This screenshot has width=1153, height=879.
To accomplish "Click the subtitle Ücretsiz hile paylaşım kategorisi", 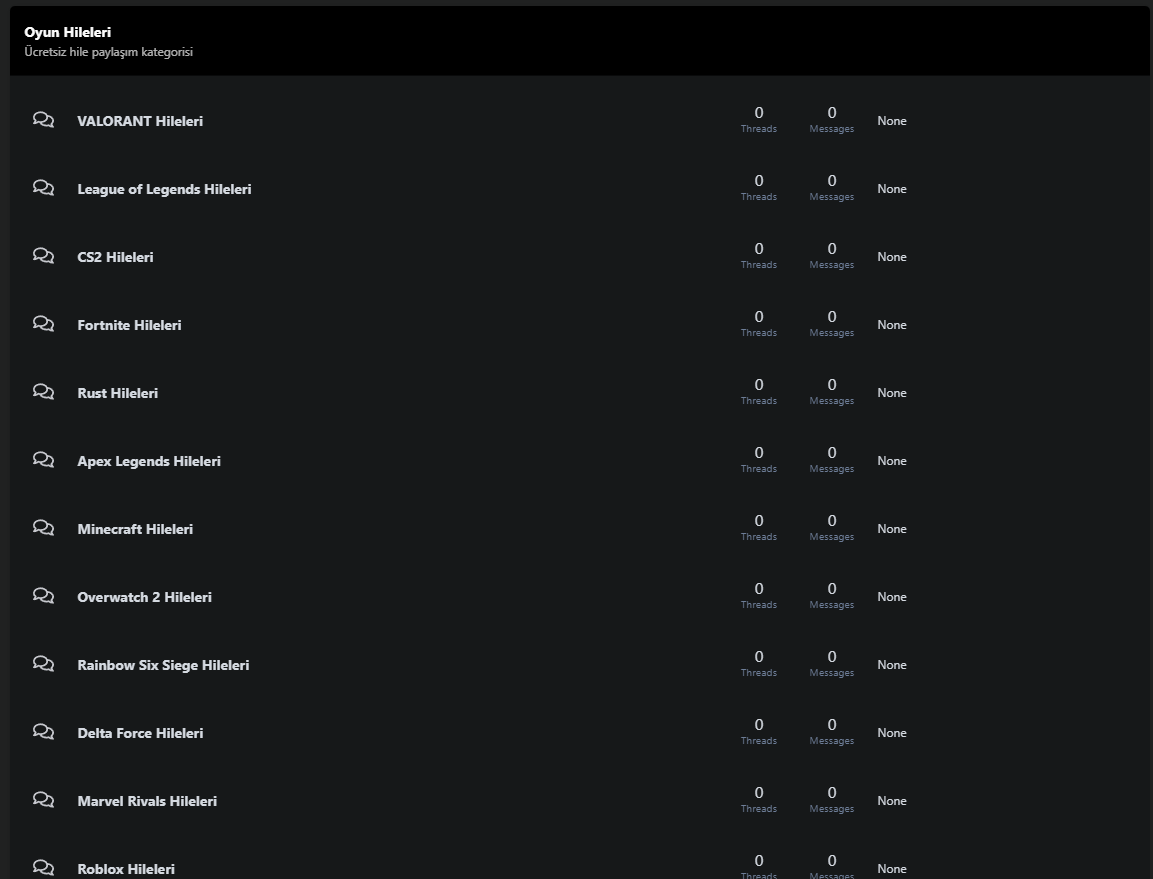I will pos(108,52).
